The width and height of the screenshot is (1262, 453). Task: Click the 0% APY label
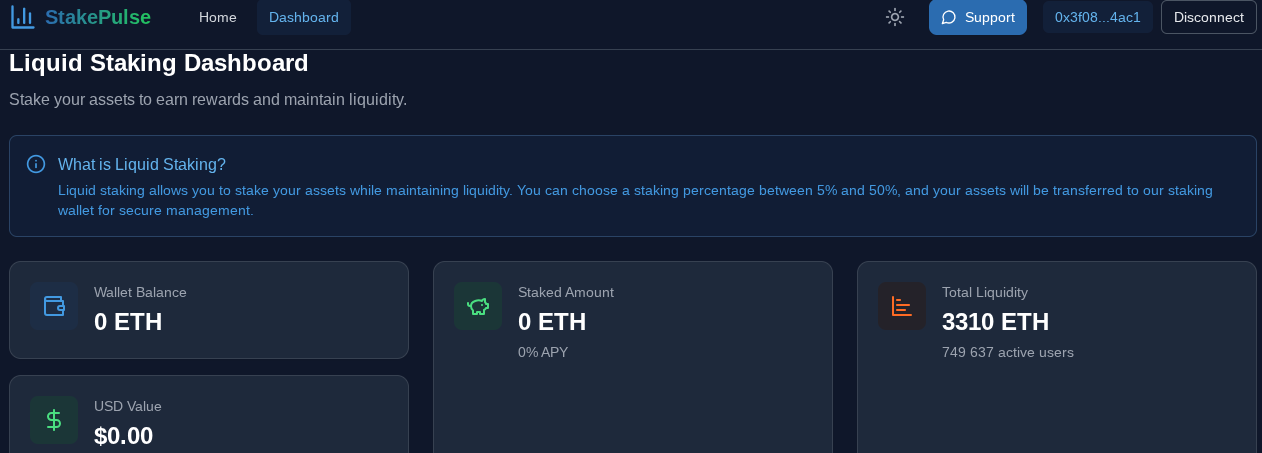tap(543, 352)
